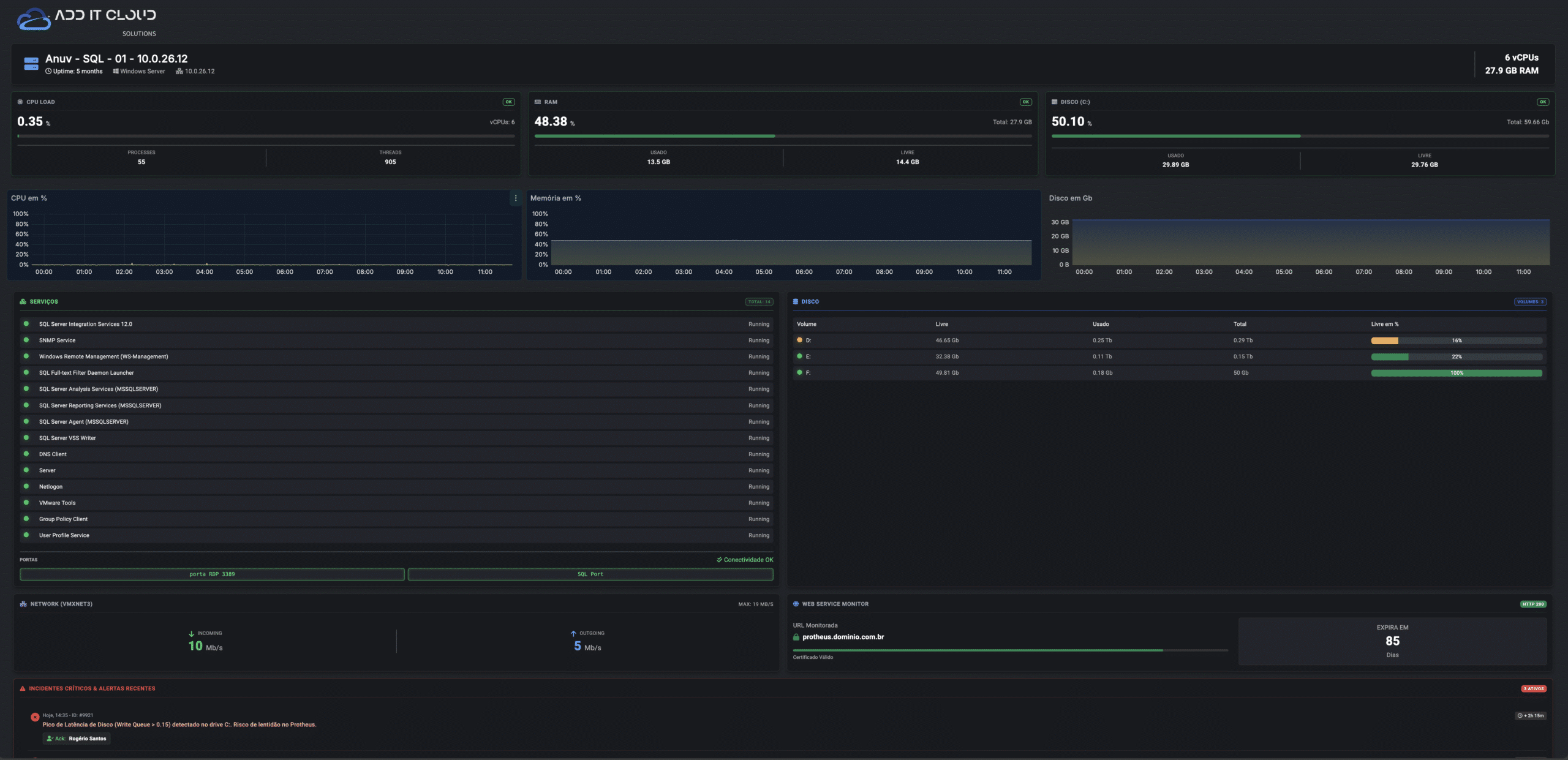Click the RAM usage progress bar

(x=783, y=136)
